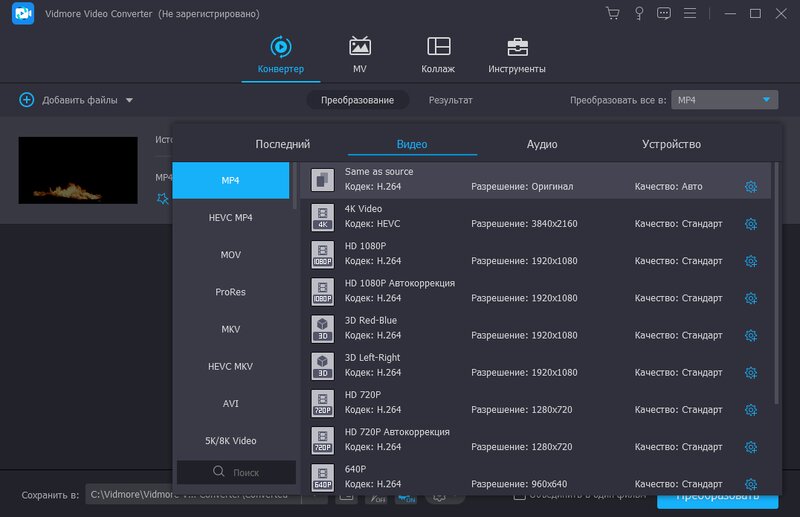The image size is (800, 517).
Task: Choose HD 1080P Автокоррекция preset
Action: pyautogui.click(x=535, y=291)
